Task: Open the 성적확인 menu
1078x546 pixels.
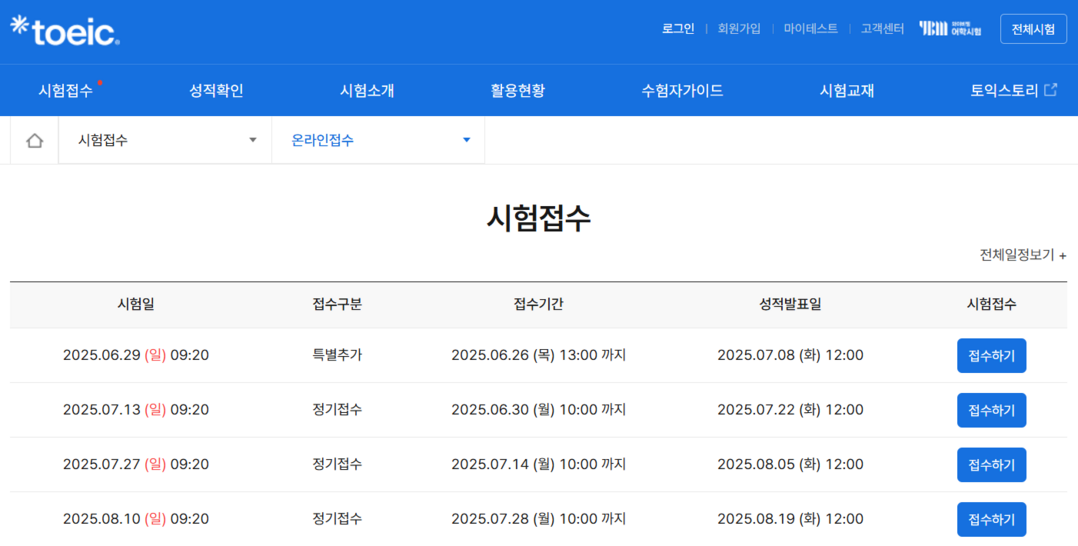Action: pos(216,91)
